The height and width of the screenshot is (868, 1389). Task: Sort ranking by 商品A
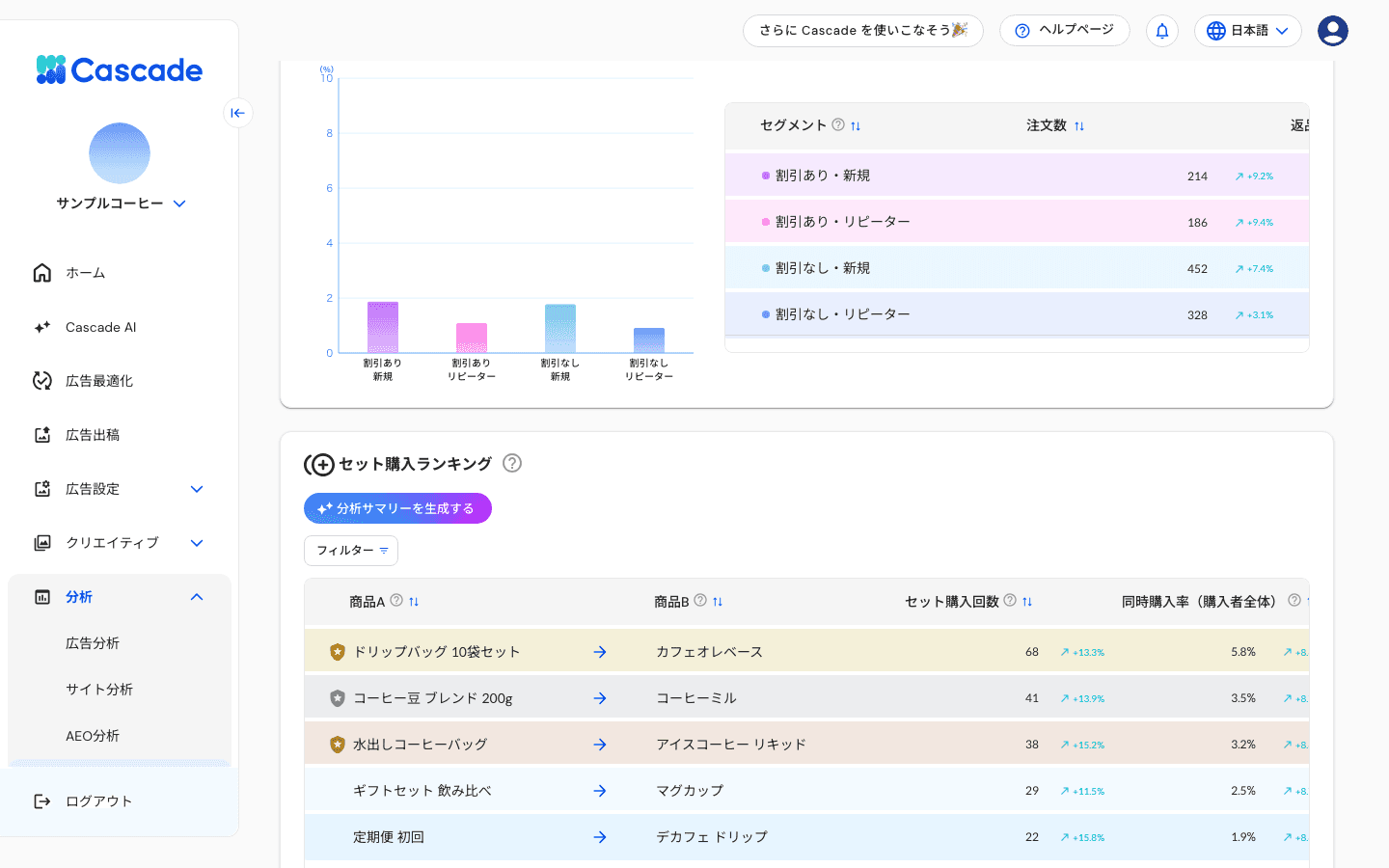pos(414,602)
